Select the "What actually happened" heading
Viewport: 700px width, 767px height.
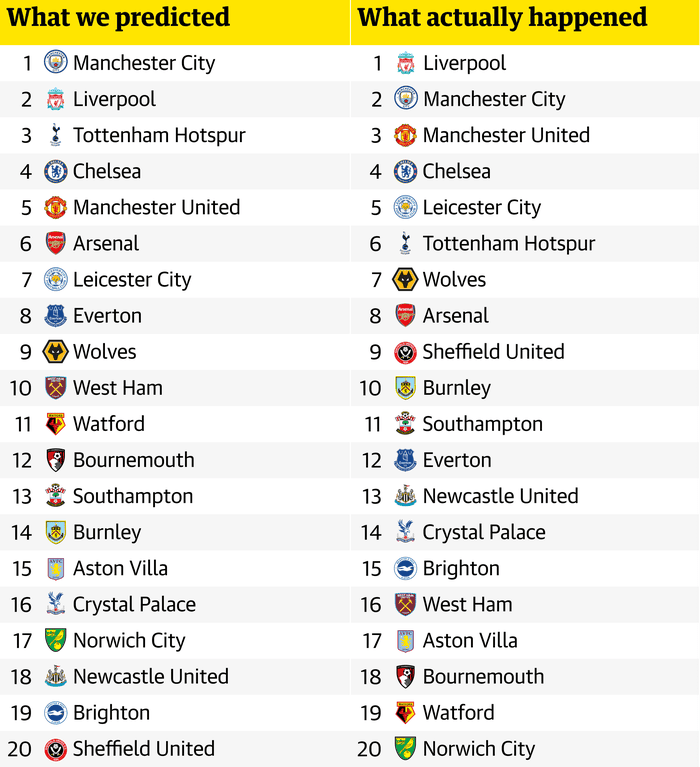point(502,18)
